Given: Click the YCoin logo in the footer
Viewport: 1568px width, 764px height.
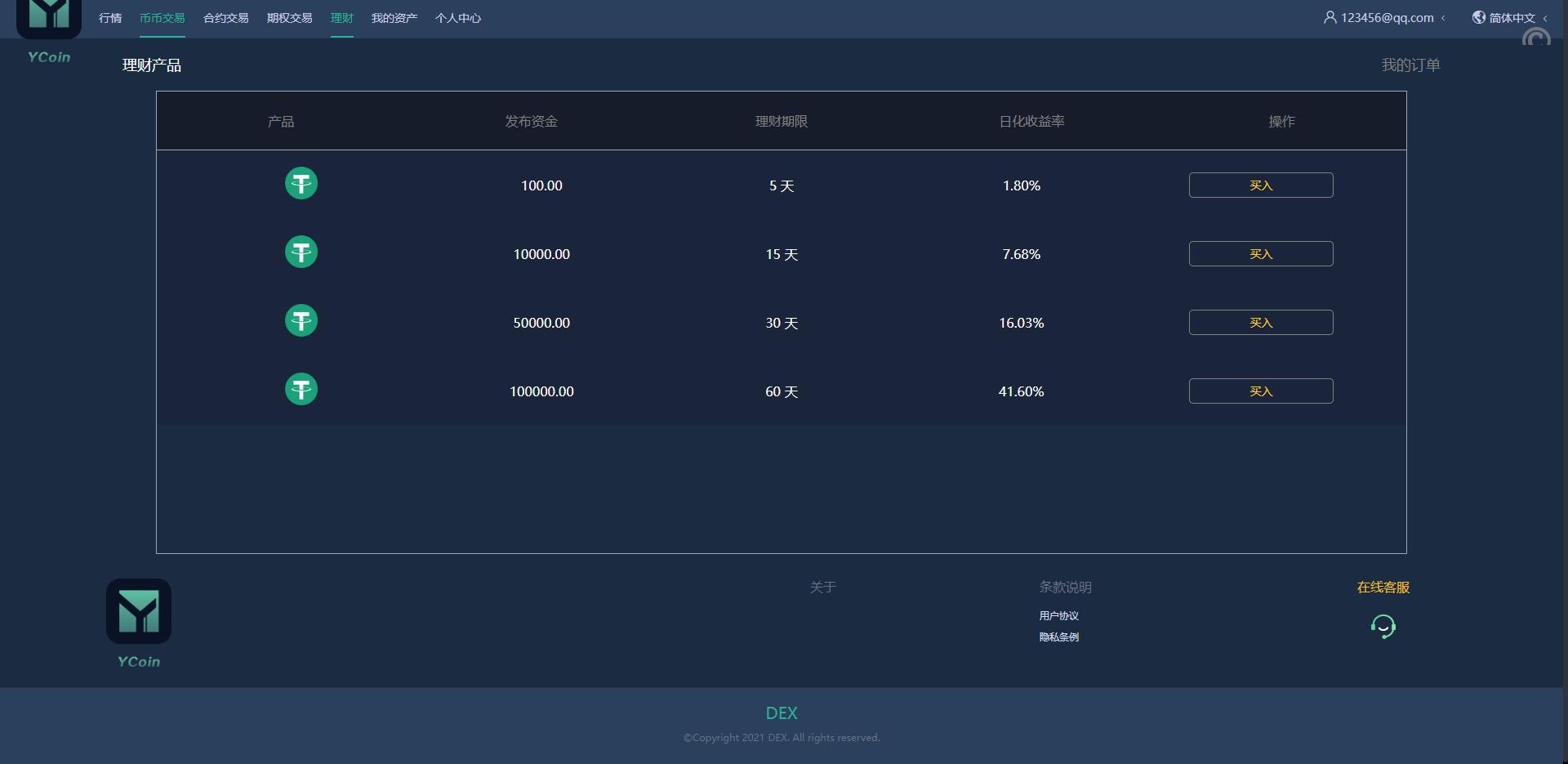Looking at the screenshot, I should pyautogui.click(x=139, y=613).
